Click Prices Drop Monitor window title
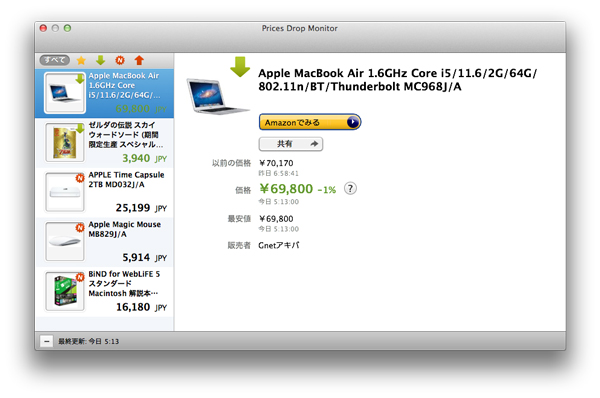Screen dimensions: 600x398 [300, 28]
